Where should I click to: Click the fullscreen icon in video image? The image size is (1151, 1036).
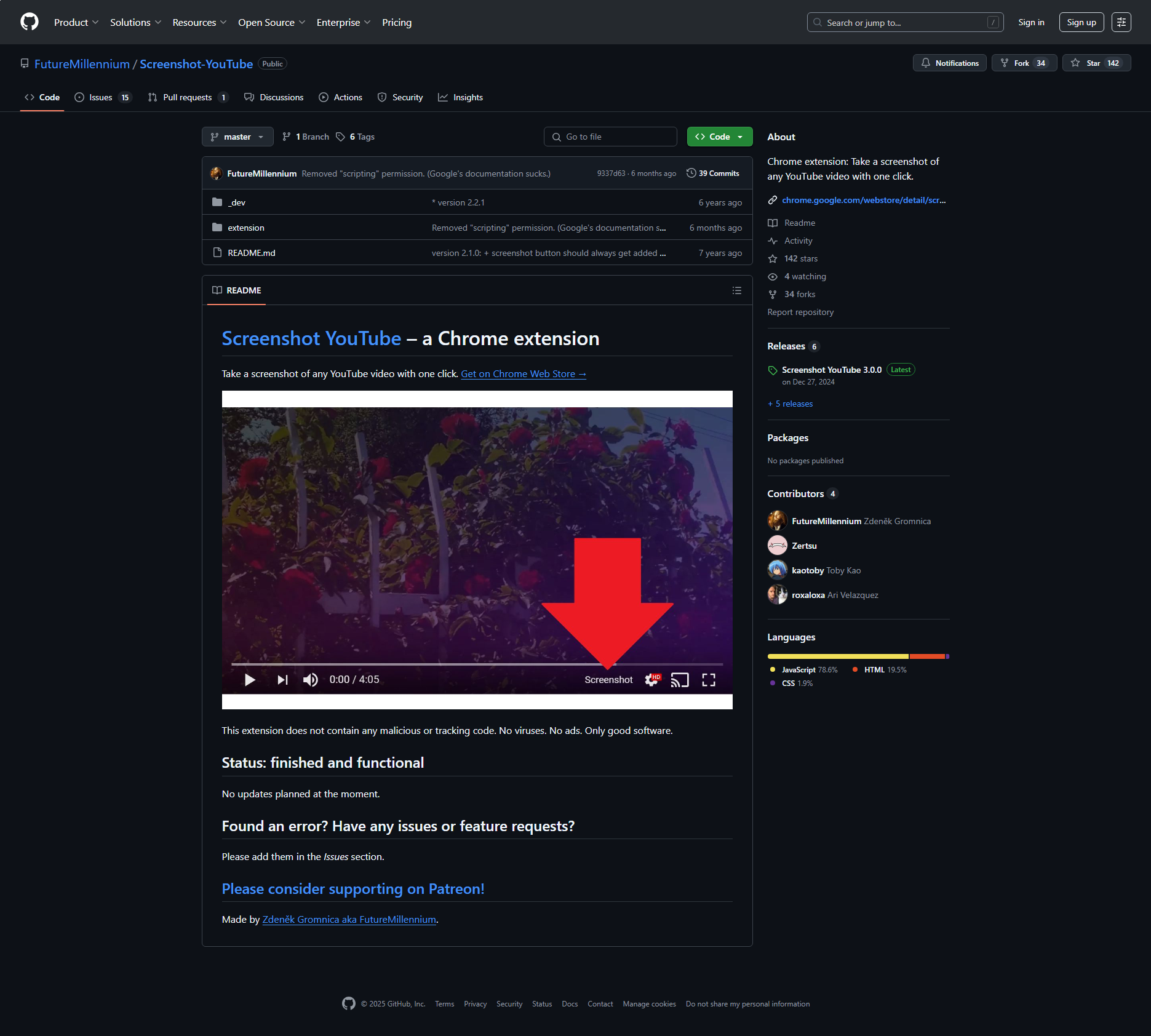coord(709,680)
